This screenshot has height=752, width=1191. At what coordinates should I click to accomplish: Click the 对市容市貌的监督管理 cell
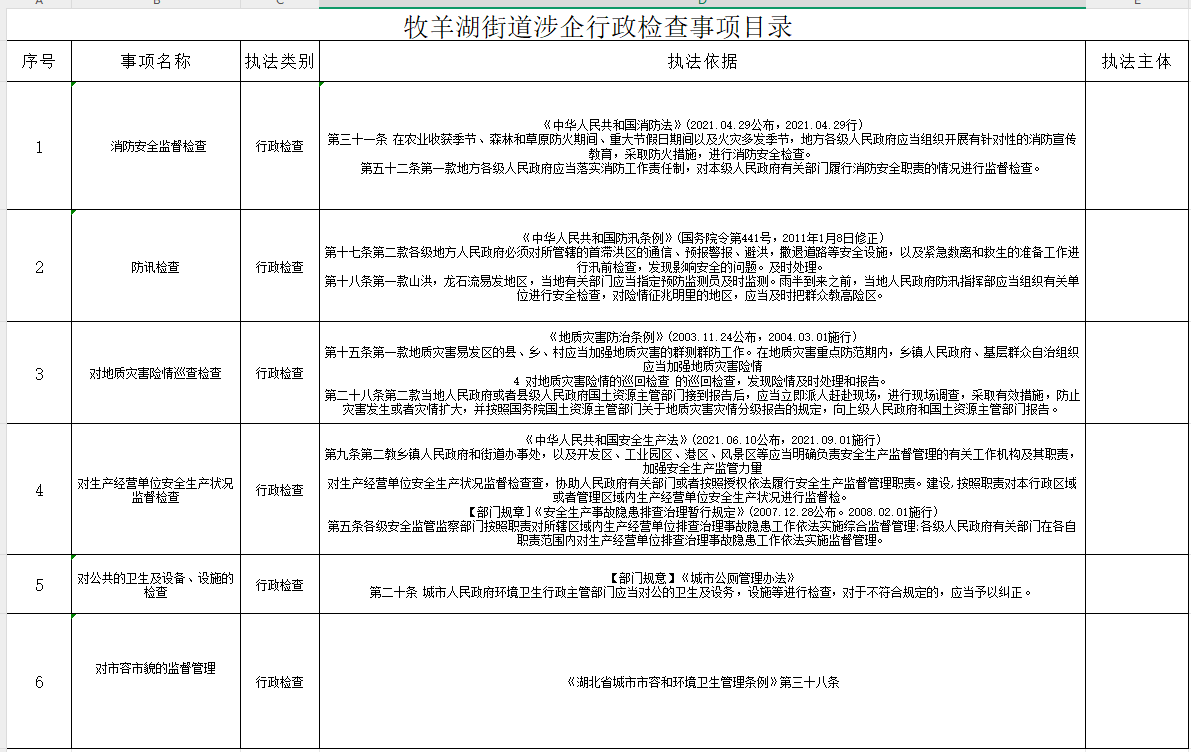(157, 668)
